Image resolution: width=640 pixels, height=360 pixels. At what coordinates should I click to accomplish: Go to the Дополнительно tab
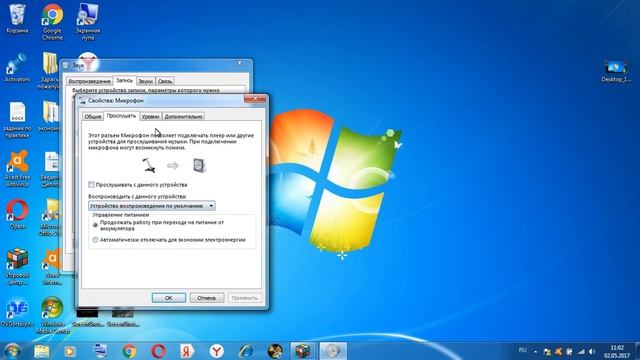[x=183, y=116]
